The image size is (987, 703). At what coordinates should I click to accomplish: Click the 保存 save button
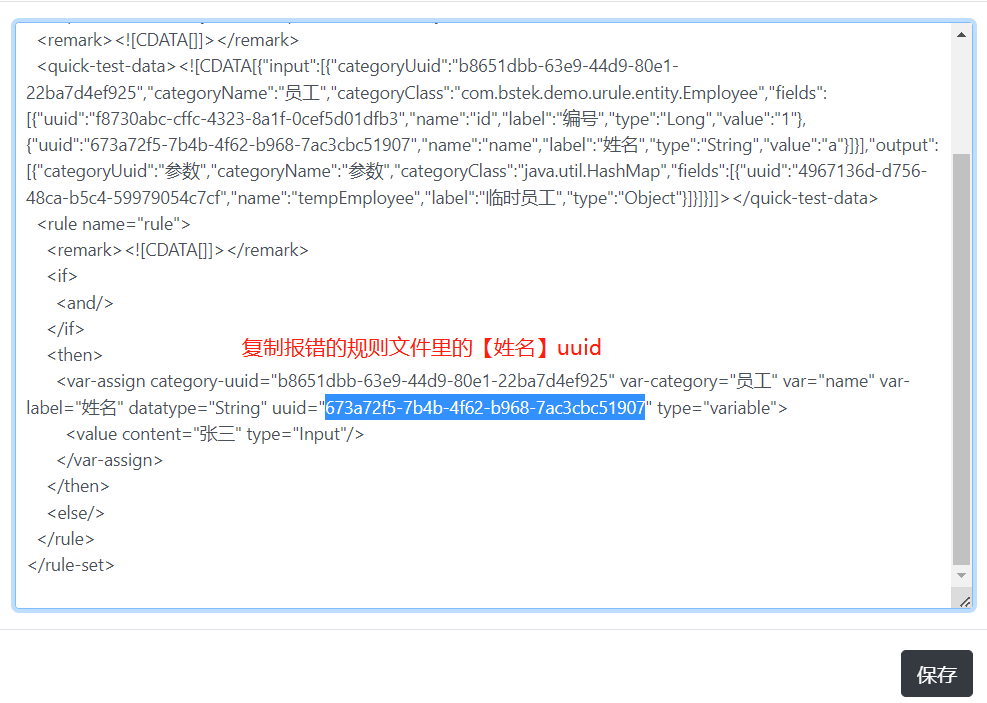[x=936, y=673]
